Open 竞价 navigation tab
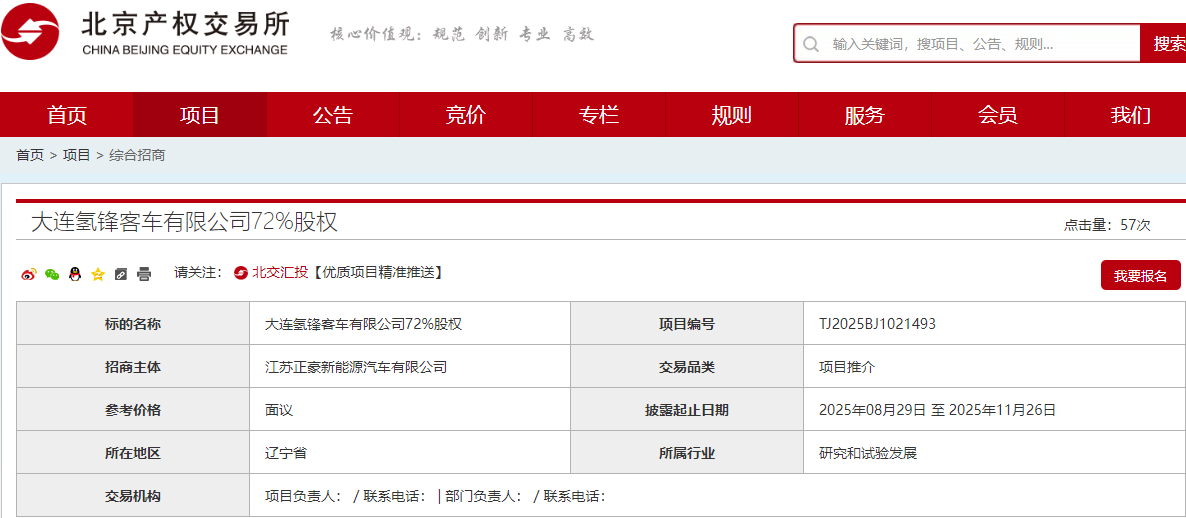1186x518 pixels. (466, 115)
